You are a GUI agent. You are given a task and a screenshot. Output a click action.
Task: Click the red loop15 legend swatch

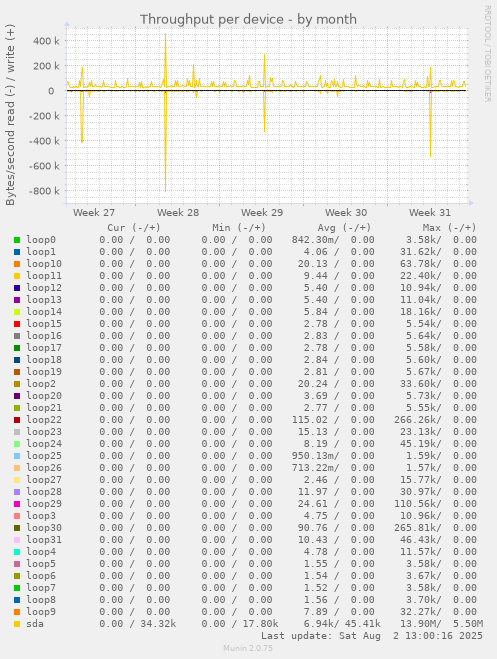click(x=17, y=324)
